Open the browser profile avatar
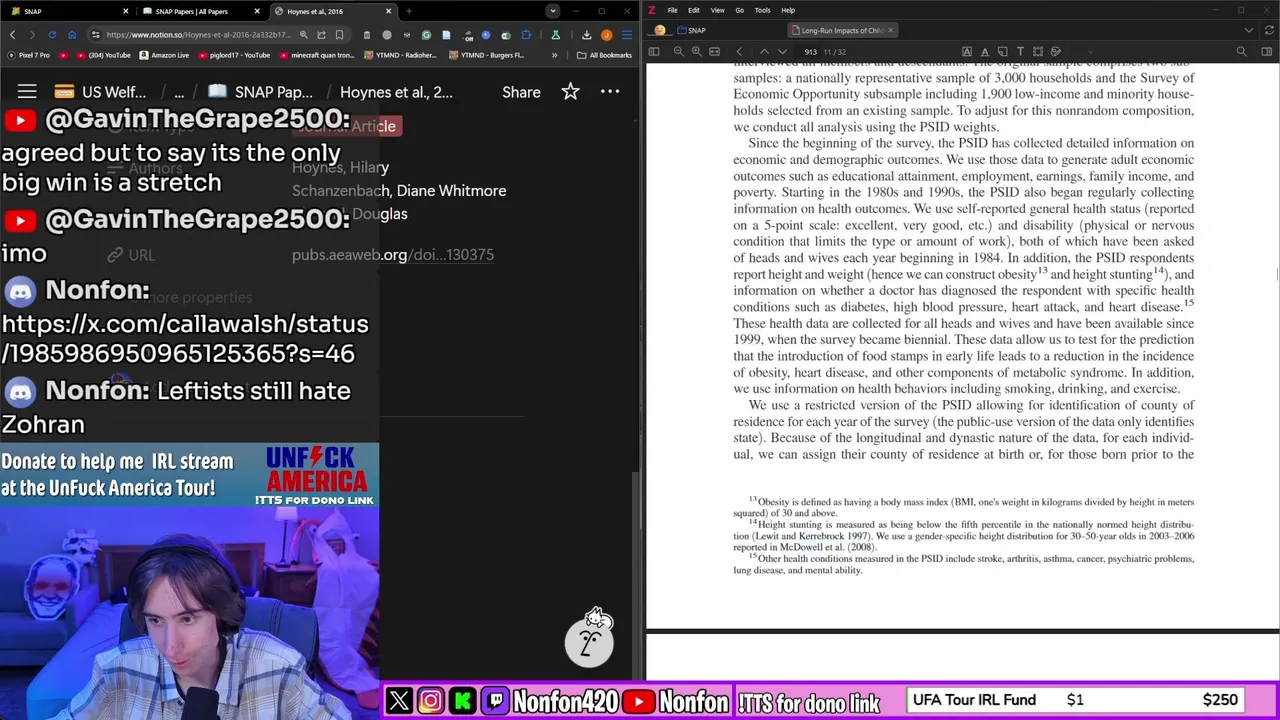The width and height of the screenshot is (1280, 720). pos(606,35)
